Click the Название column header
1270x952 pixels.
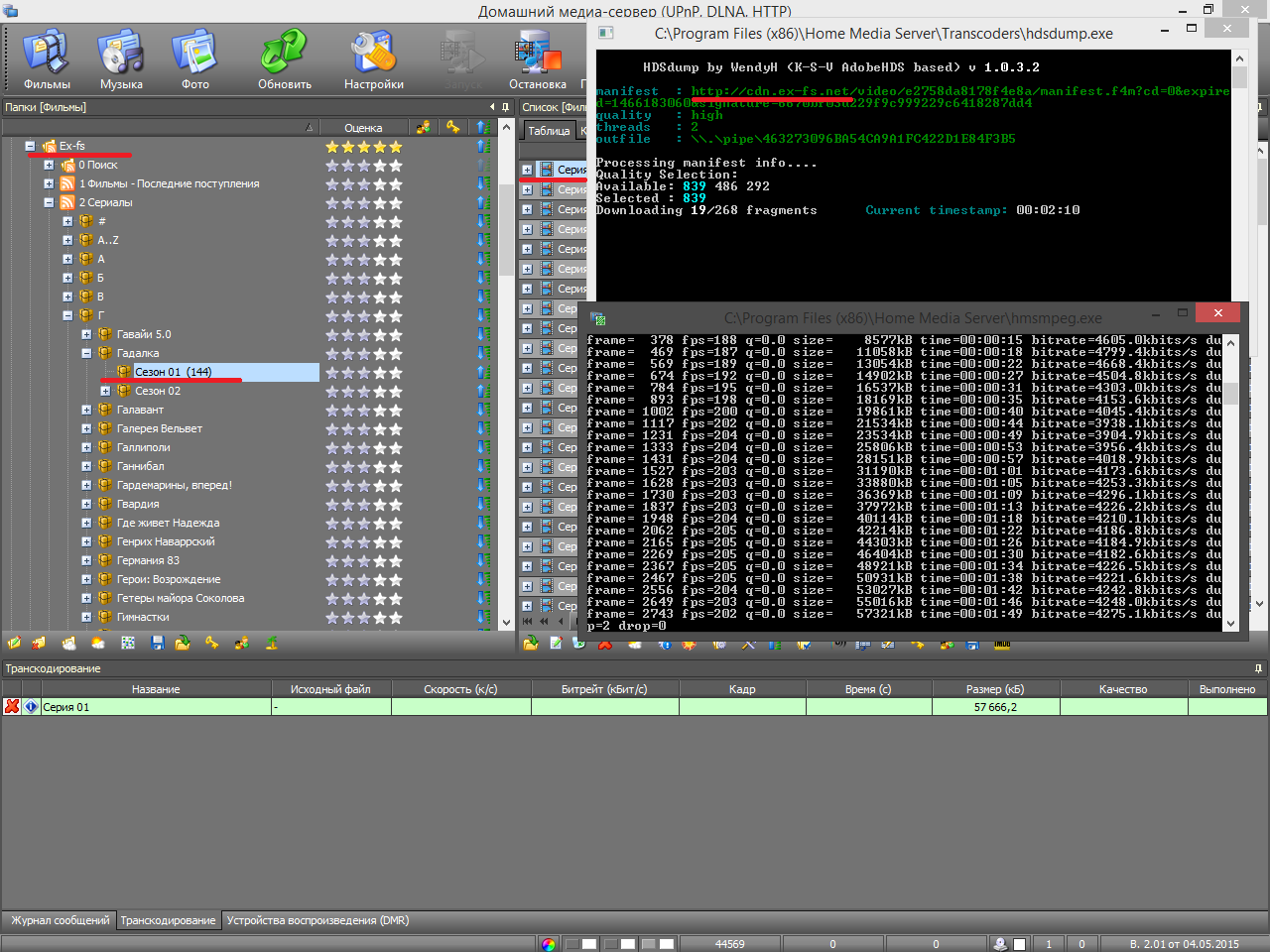click(156, 689)
